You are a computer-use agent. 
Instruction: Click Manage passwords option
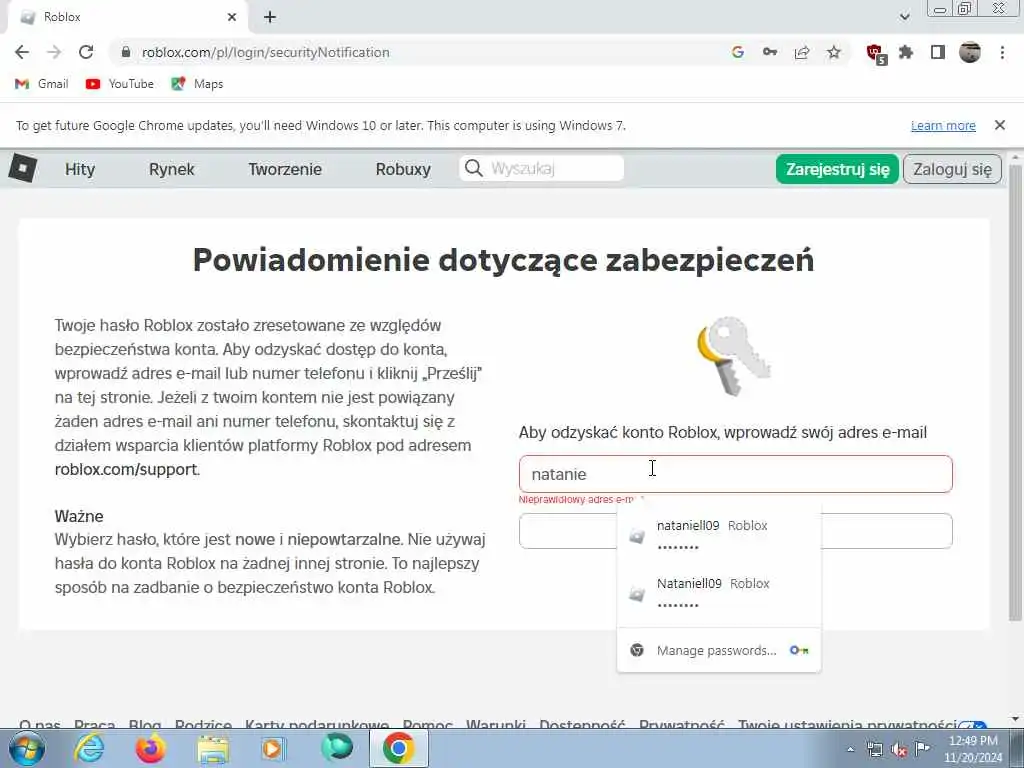(x=718, y=650)
